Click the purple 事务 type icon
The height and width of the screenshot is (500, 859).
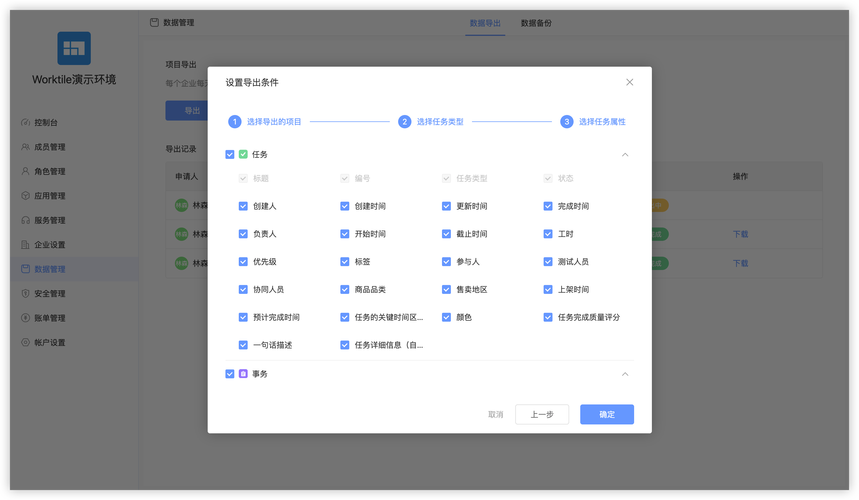pos(243,373)
